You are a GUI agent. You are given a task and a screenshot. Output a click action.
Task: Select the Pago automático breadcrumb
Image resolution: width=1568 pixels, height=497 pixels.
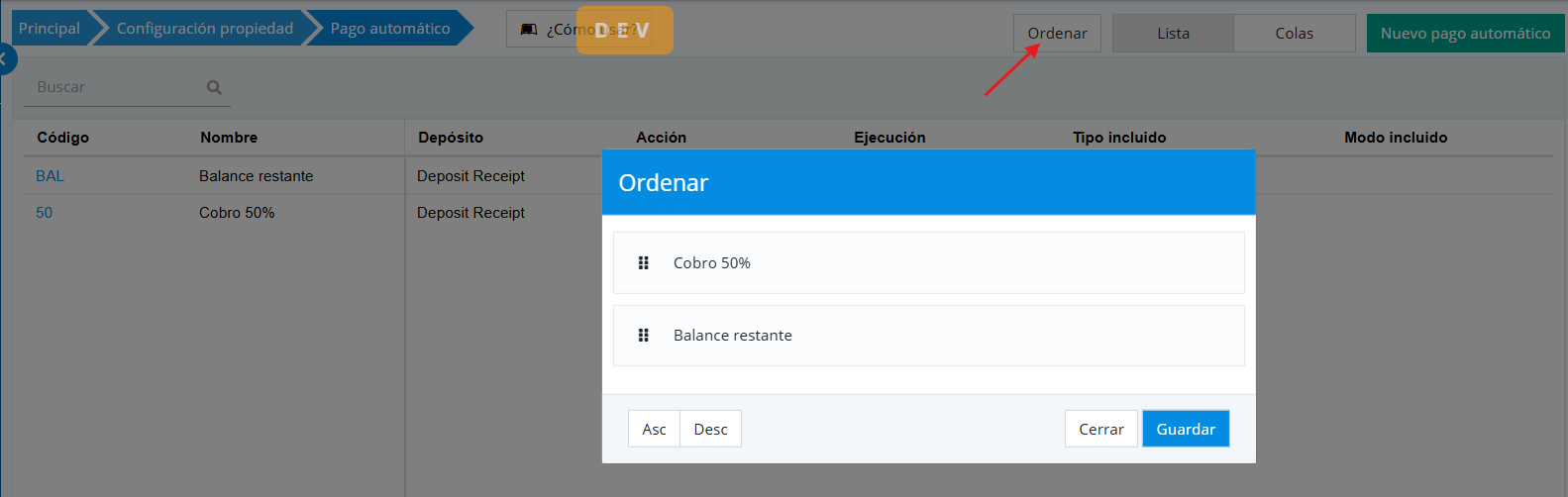tap(389, 29)
